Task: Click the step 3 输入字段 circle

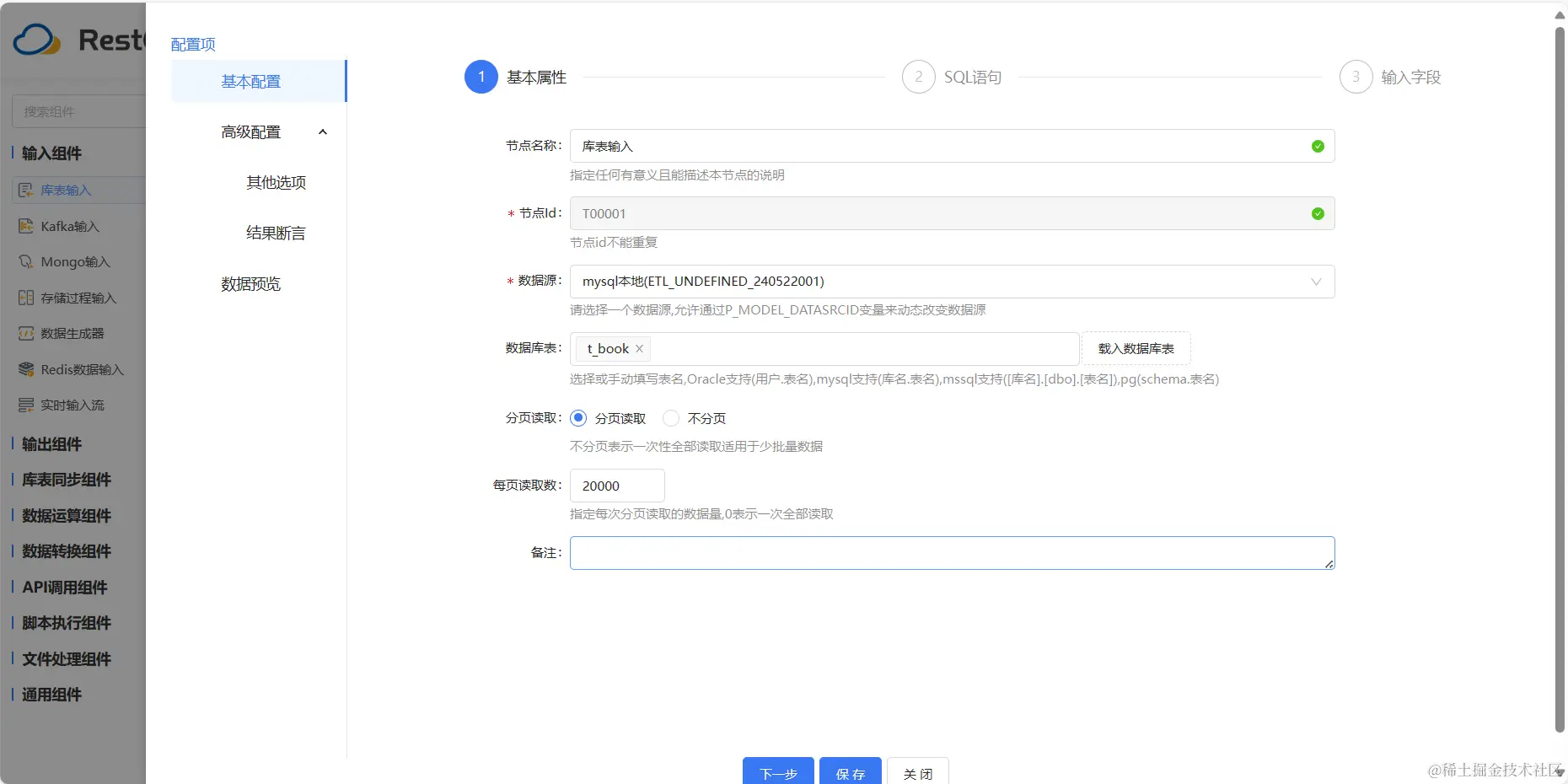Action: point(1356,77)
